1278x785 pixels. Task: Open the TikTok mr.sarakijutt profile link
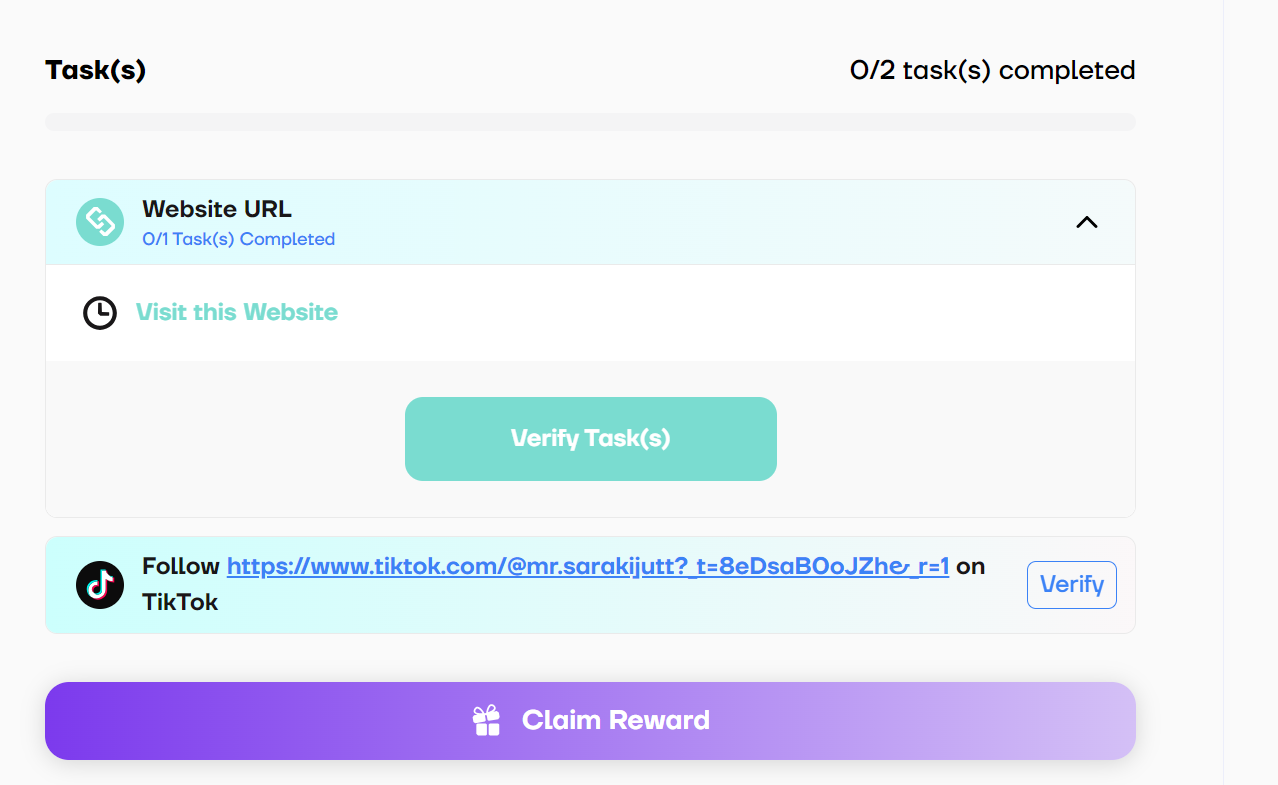tap(588, 567)
